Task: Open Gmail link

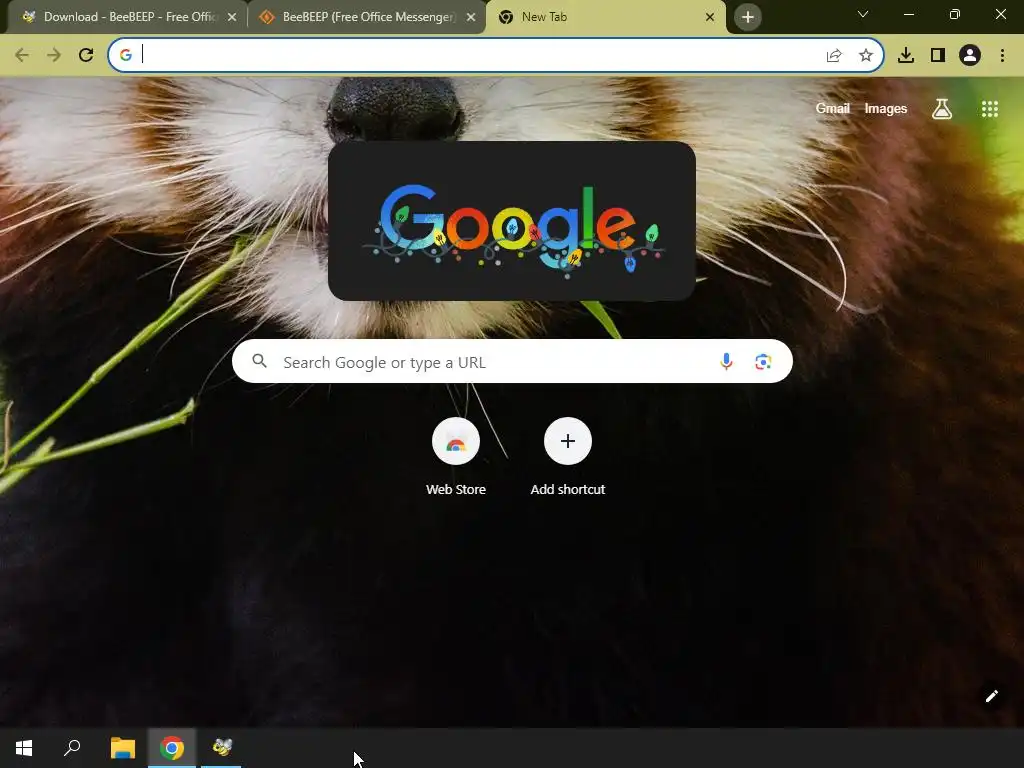Action: click(x=833, y=108)
